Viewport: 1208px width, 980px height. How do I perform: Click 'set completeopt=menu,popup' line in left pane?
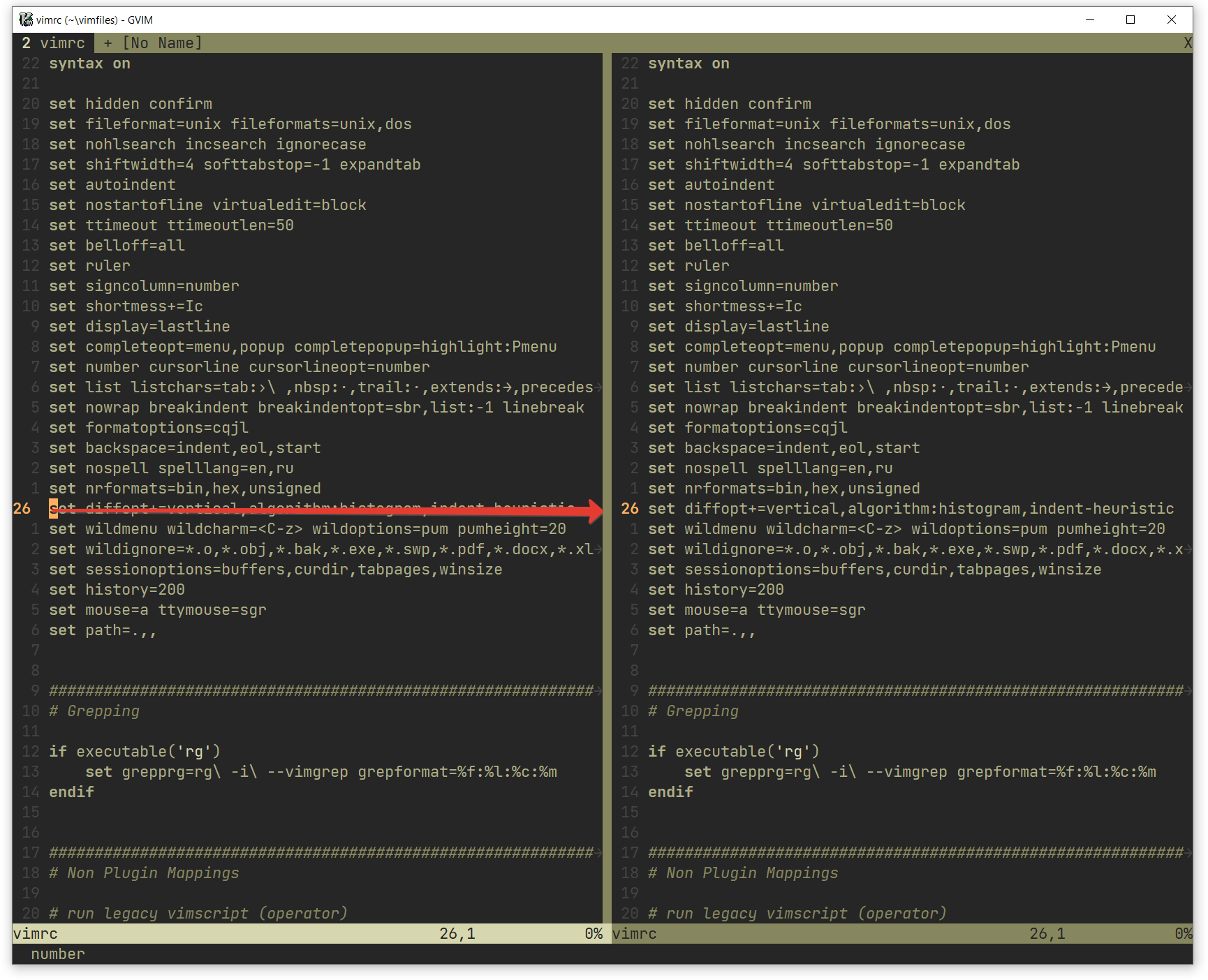303,347
